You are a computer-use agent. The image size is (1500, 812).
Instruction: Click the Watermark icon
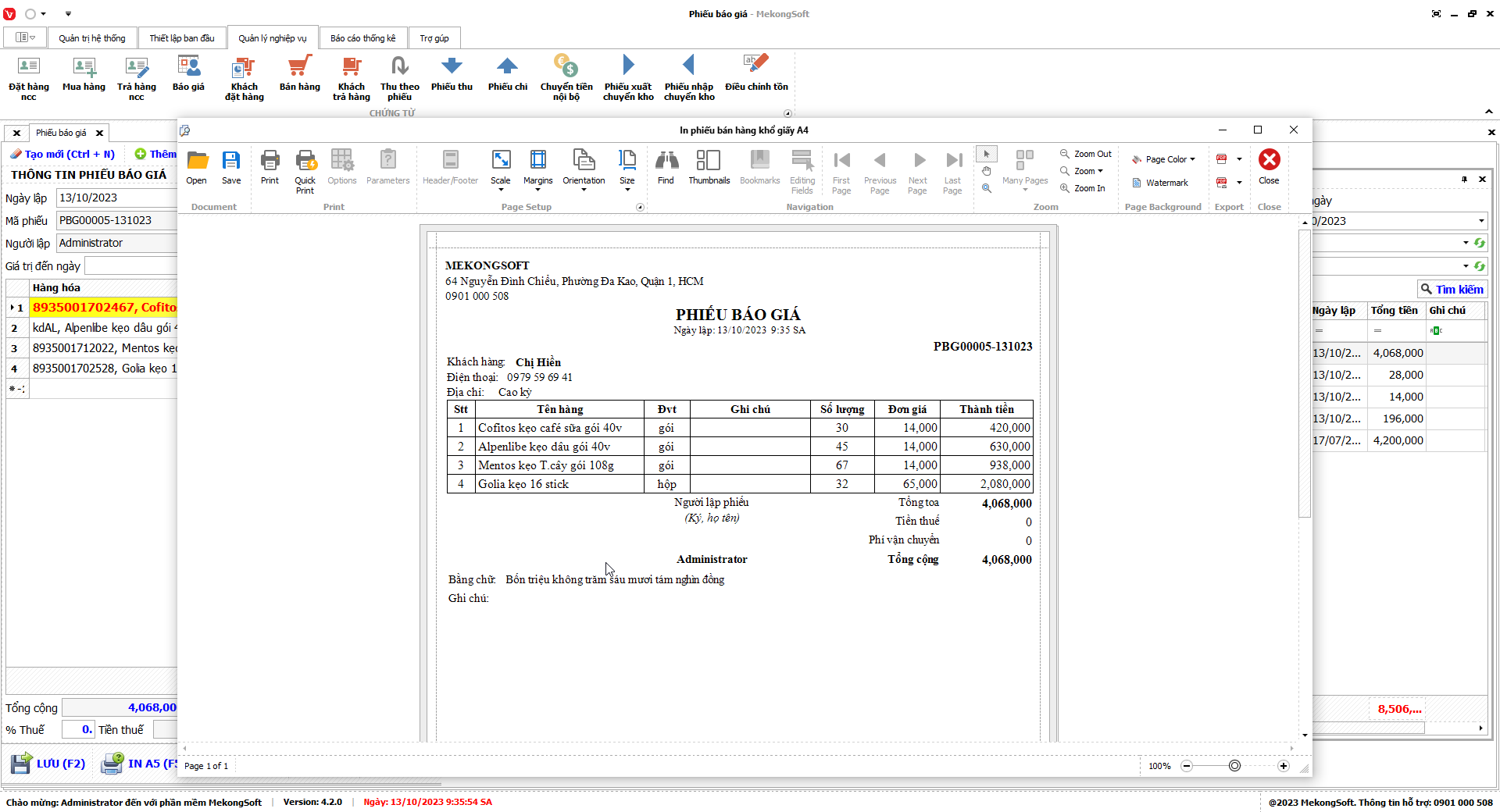click(x=1160, y=183)
